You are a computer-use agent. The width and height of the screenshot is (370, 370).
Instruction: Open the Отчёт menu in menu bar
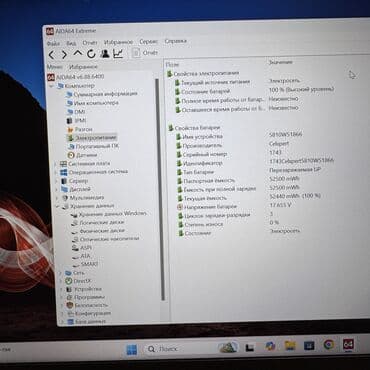point(90,43)
